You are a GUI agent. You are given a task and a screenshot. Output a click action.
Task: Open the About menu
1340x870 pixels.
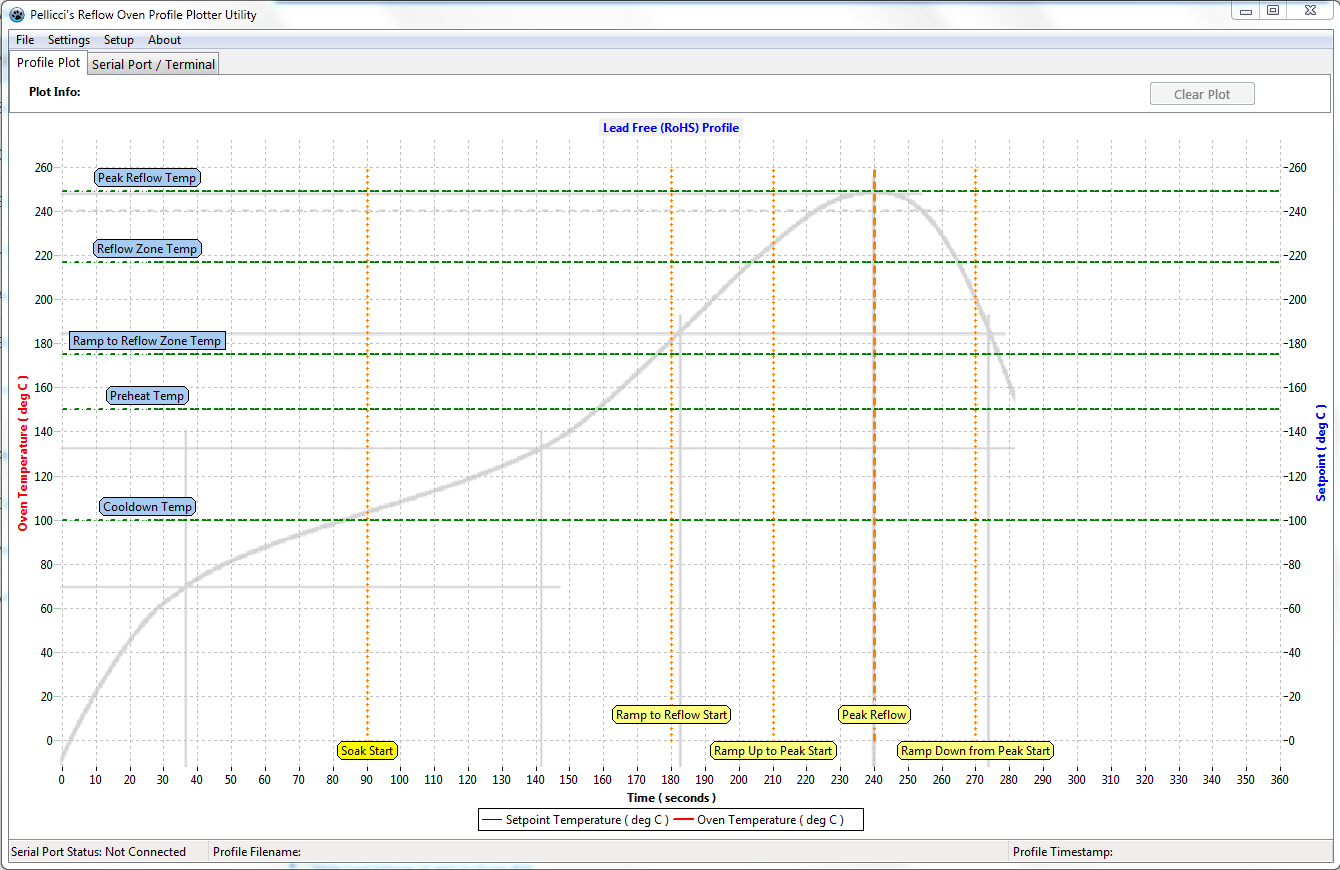(165, 40)
